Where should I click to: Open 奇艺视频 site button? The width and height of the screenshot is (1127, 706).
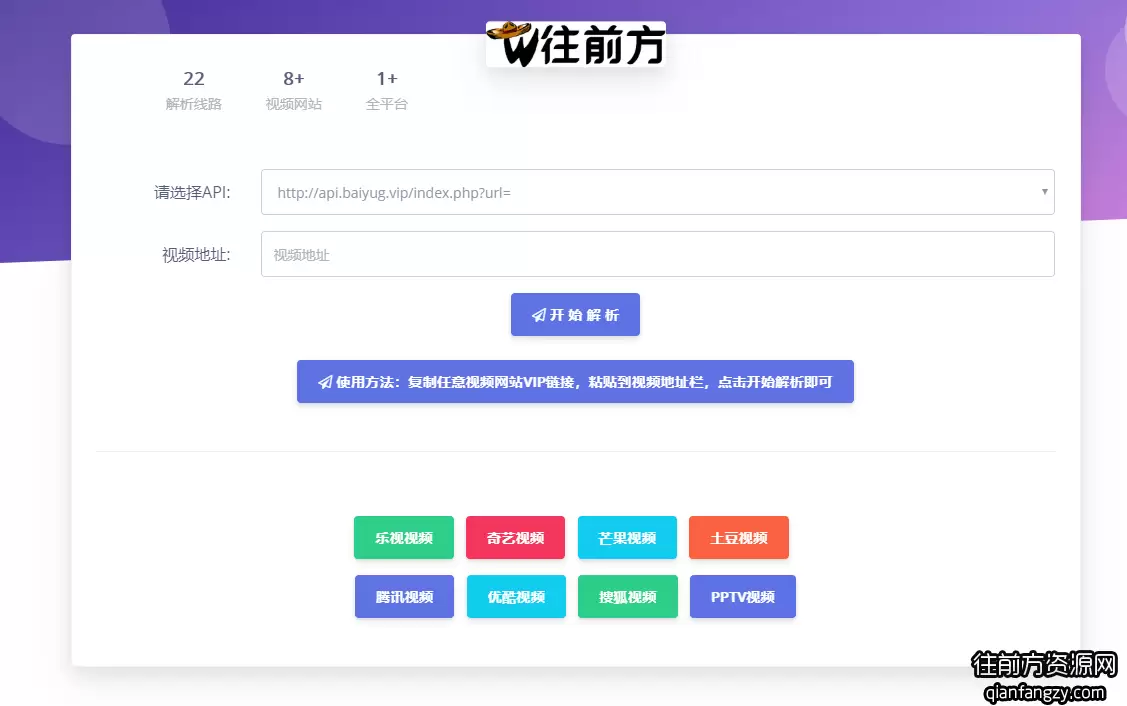pos(515,537)
